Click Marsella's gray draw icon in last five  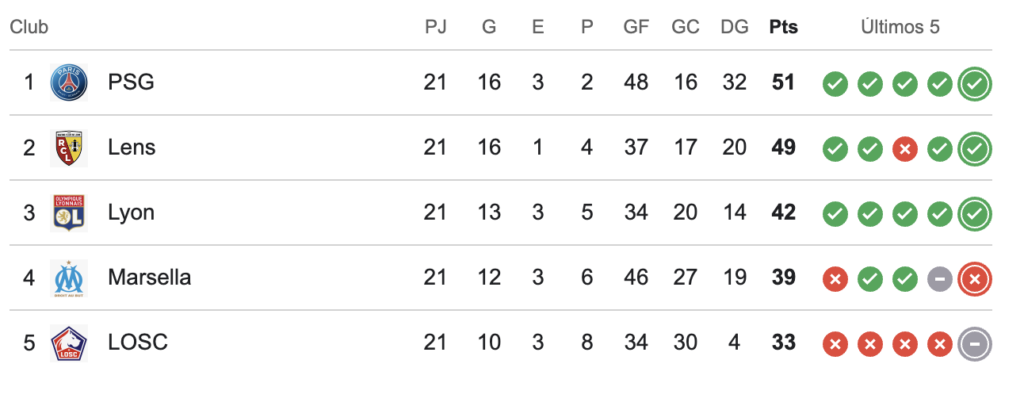coord(939,278)
